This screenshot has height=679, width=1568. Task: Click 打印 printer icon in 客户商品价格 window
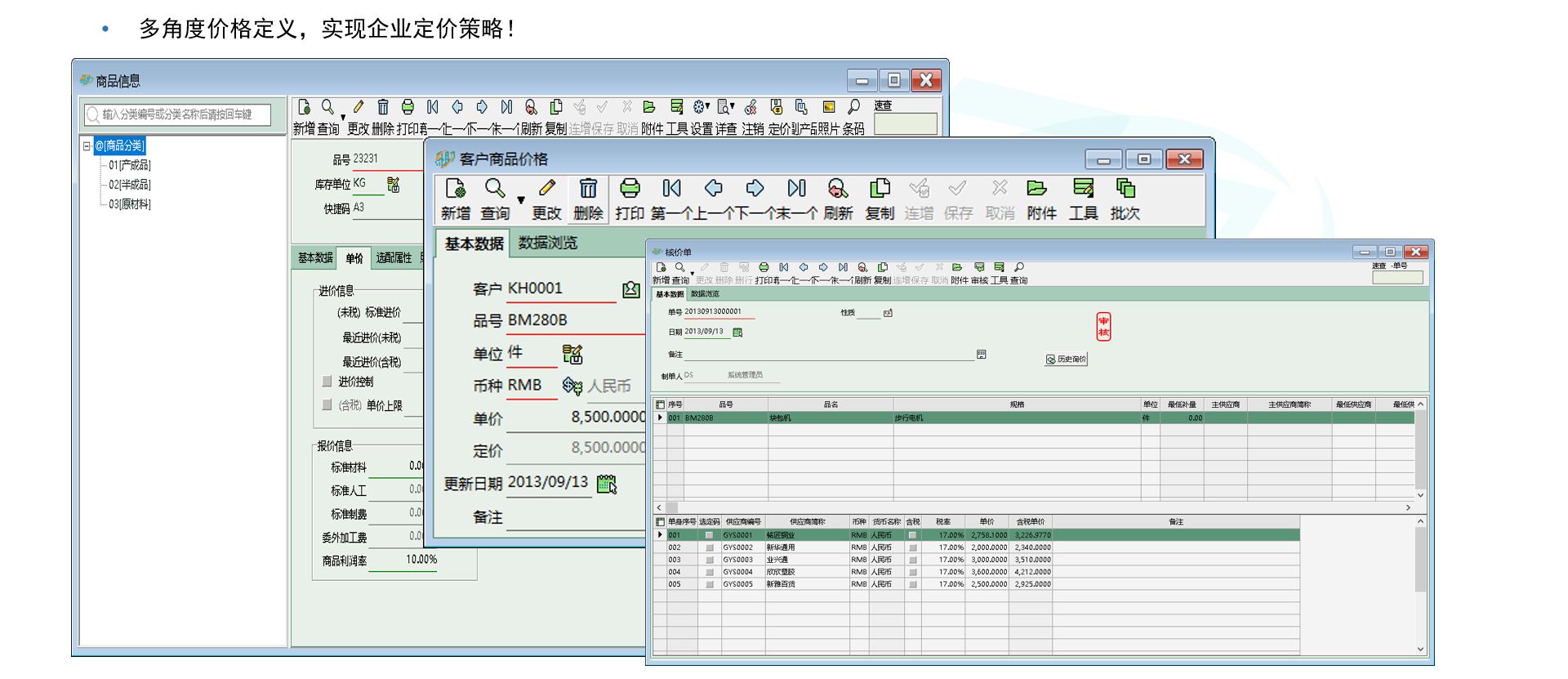click(630, 190)
